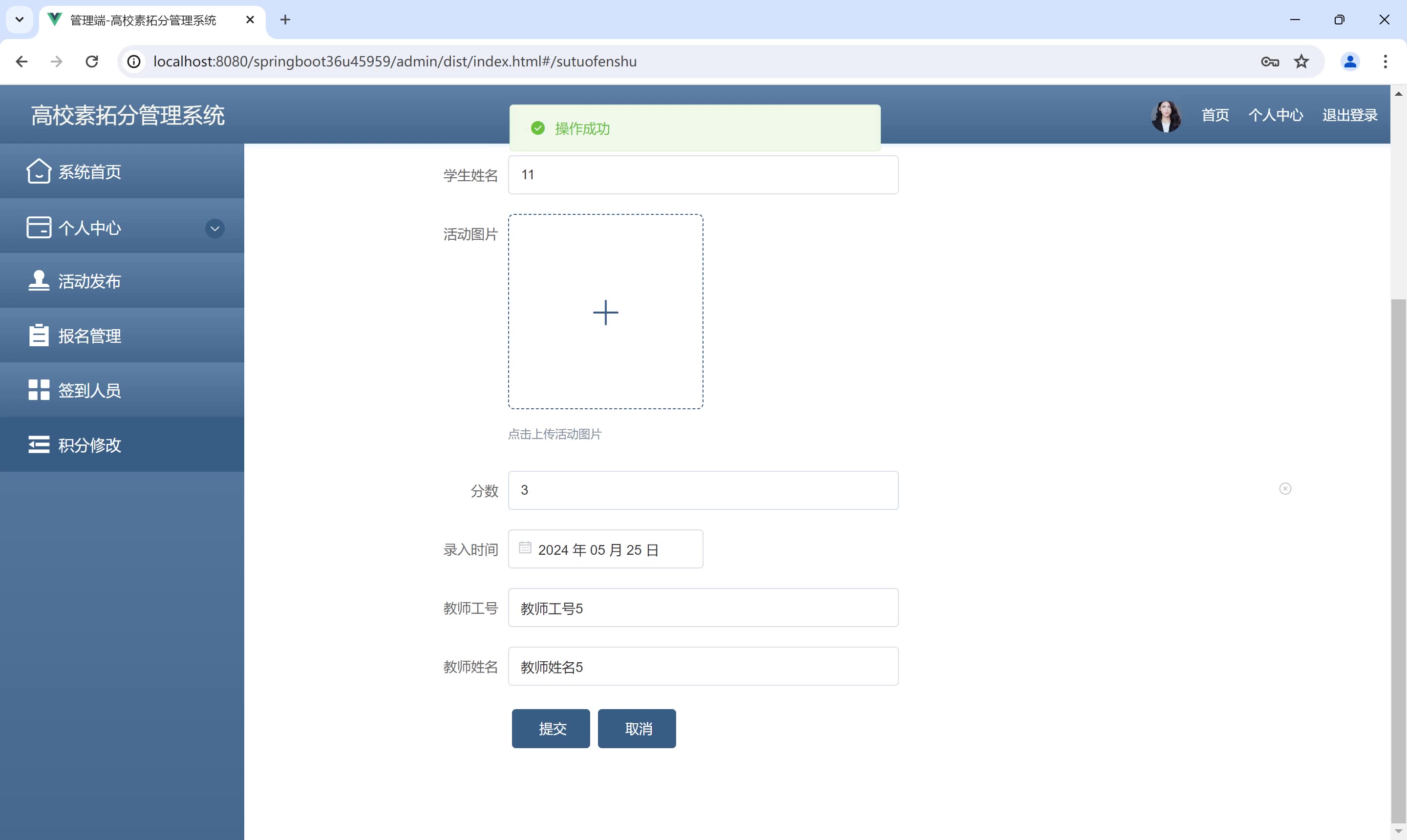Click the small circled X icon at right
The image size is (1407, 840).
click(1285, 488)
